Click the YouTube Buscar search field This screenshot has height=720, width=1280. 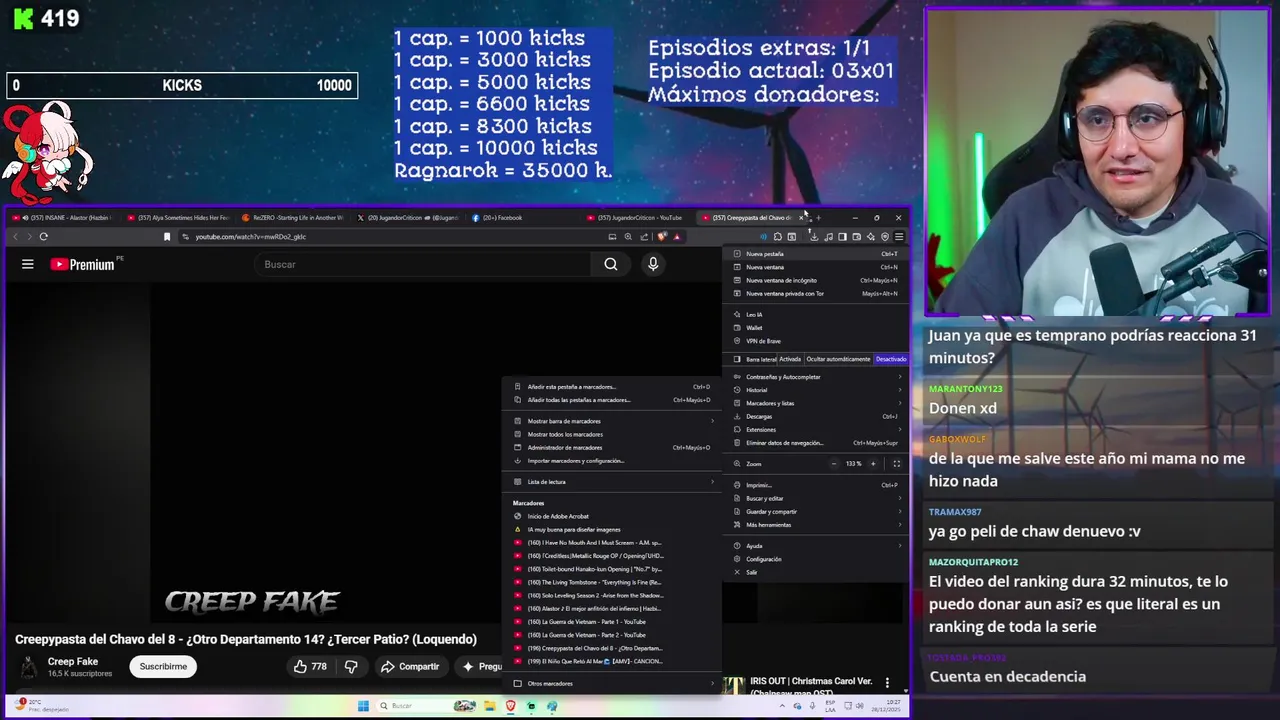423,264
